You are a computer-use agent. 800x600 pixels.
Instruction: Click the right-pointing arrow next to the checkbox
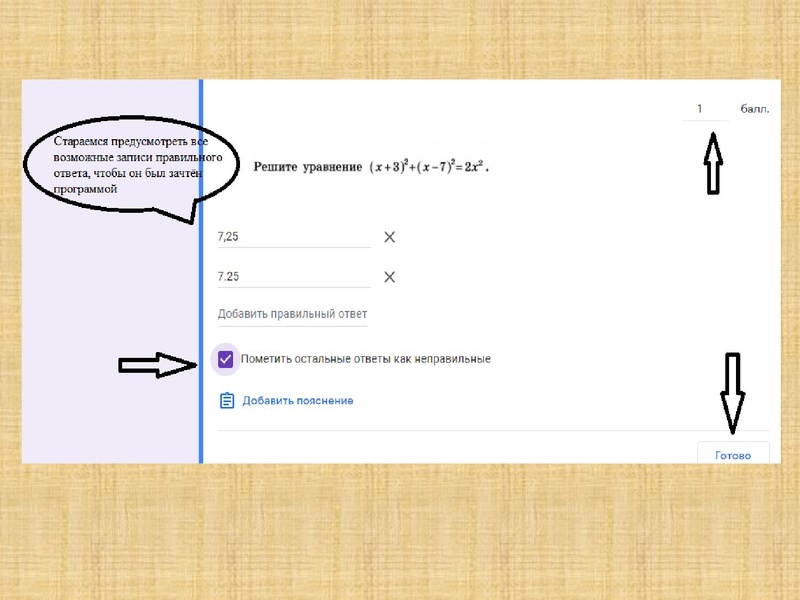[160, 365]
